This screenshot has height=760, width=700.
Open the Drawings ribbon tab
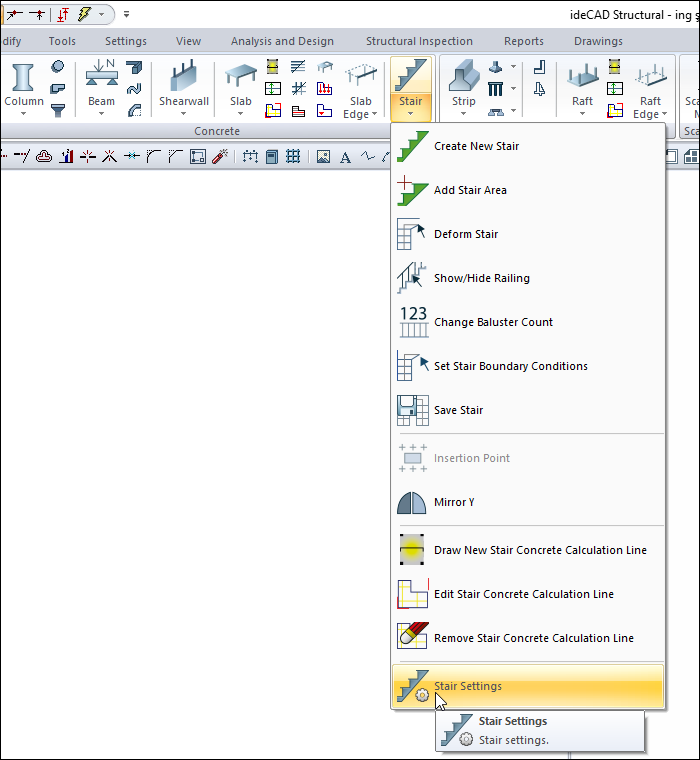coord(598,41)
